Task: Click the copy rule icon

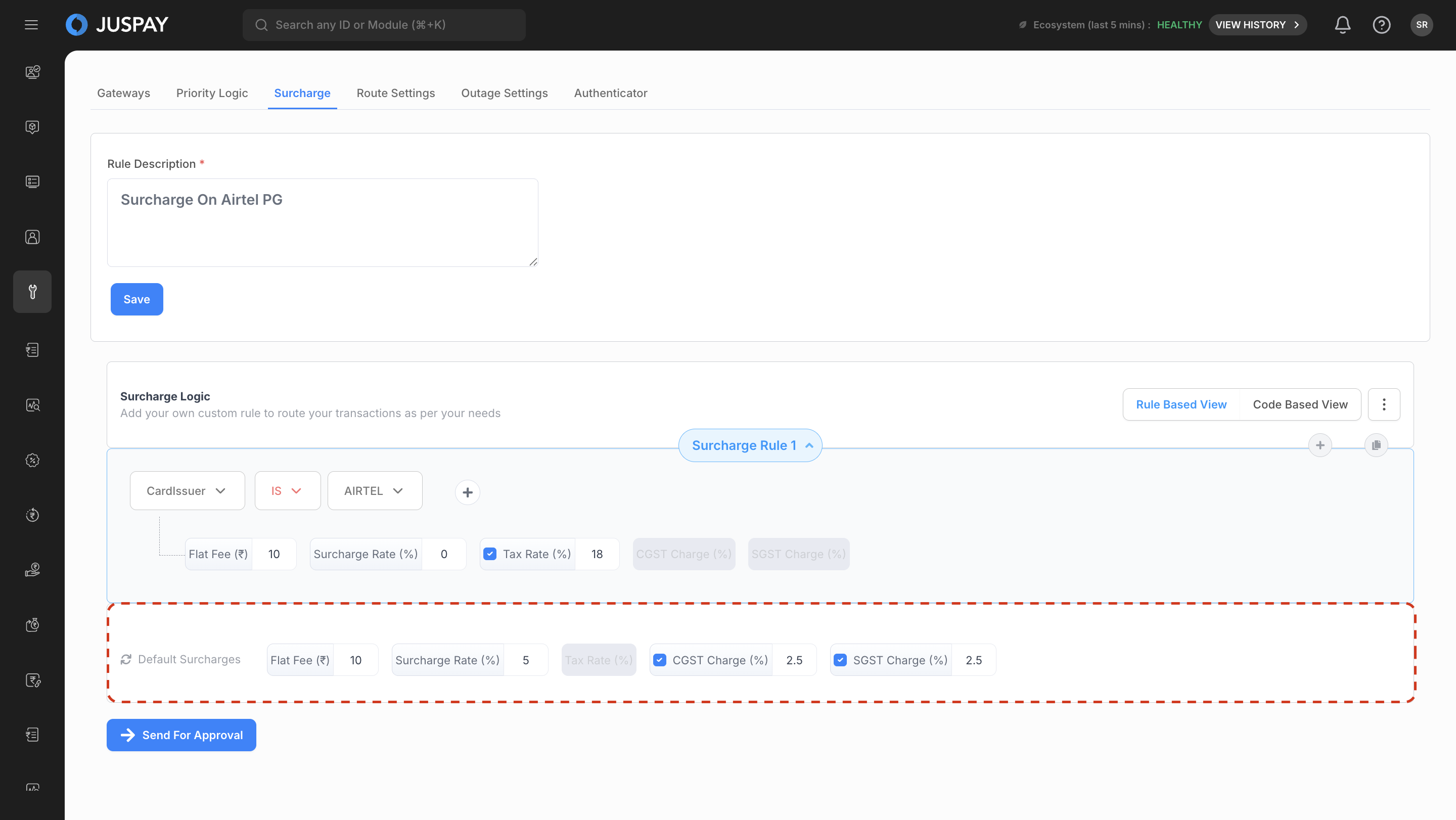Action: [x=1376, y=445]
